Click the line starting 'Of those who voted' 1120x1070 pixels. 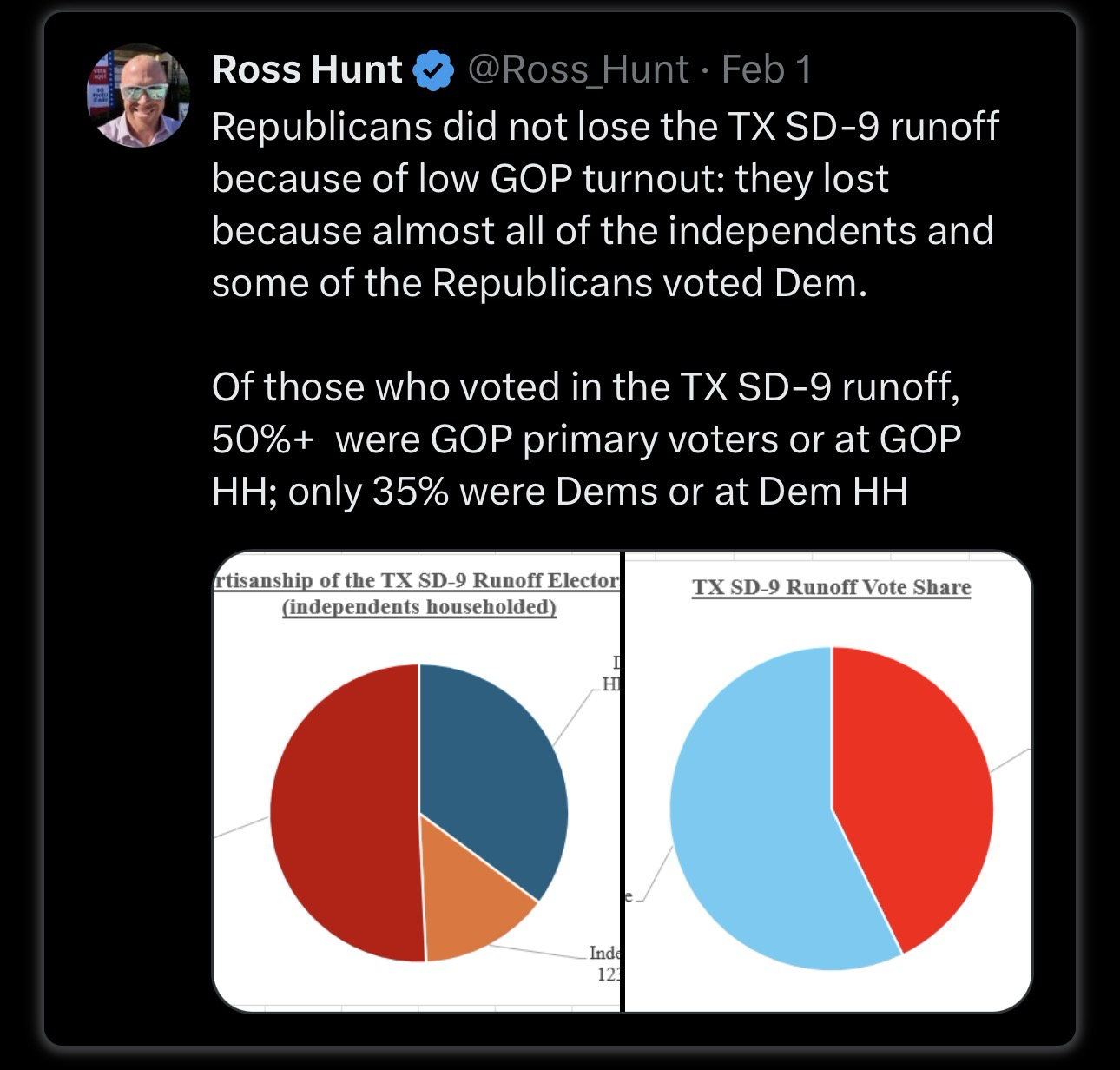586,386
